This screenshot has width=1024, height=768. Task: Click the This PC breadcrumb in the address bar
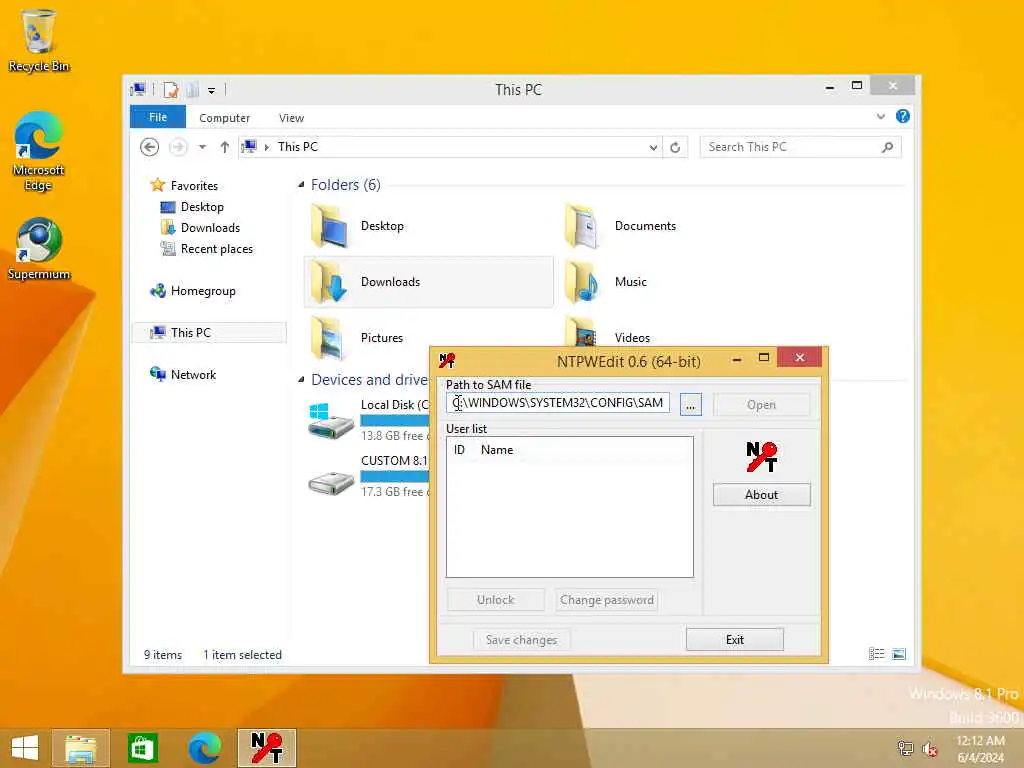click(x=298, y=147)
